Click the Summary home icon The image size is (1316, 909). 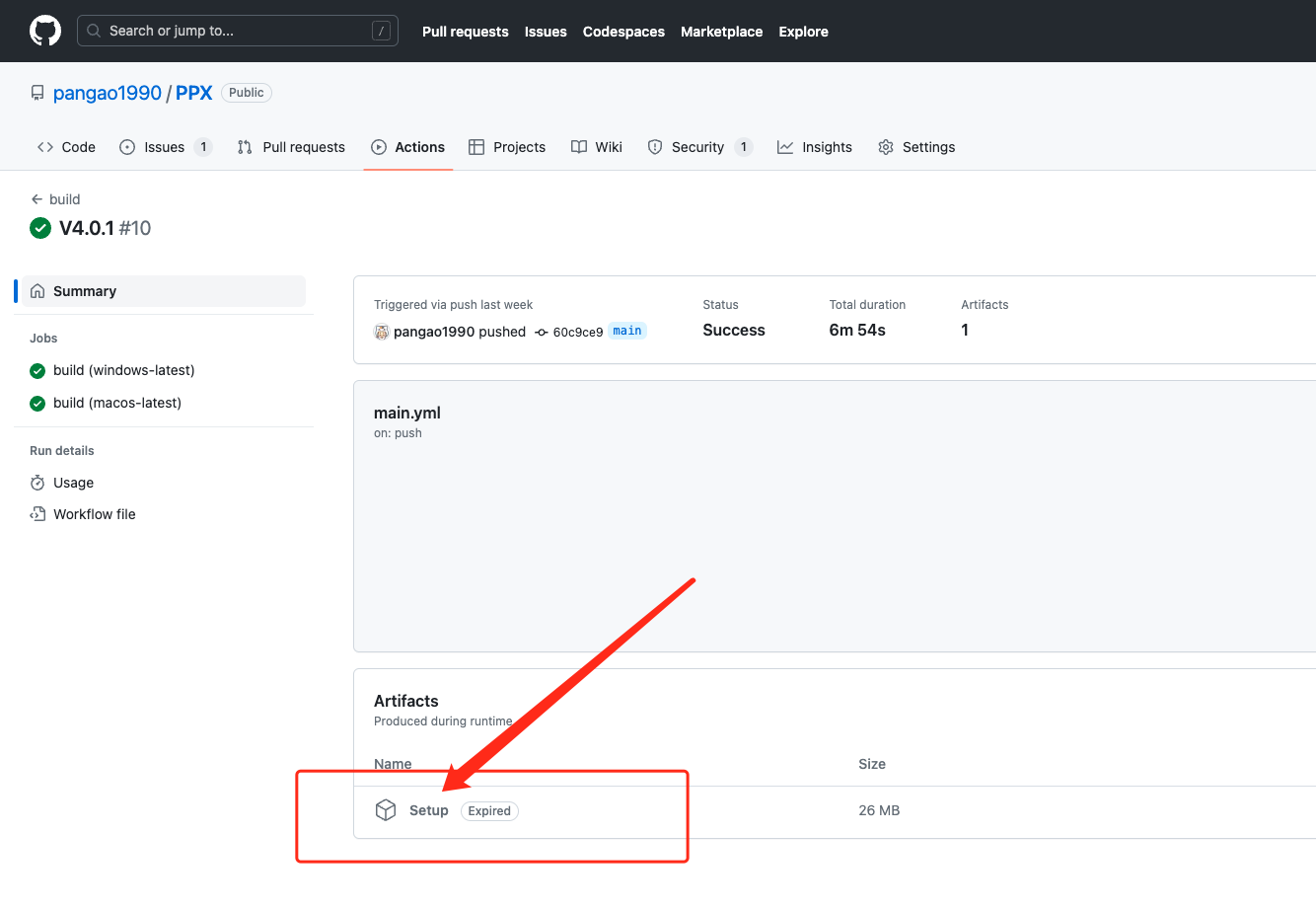tap(37, 291)
